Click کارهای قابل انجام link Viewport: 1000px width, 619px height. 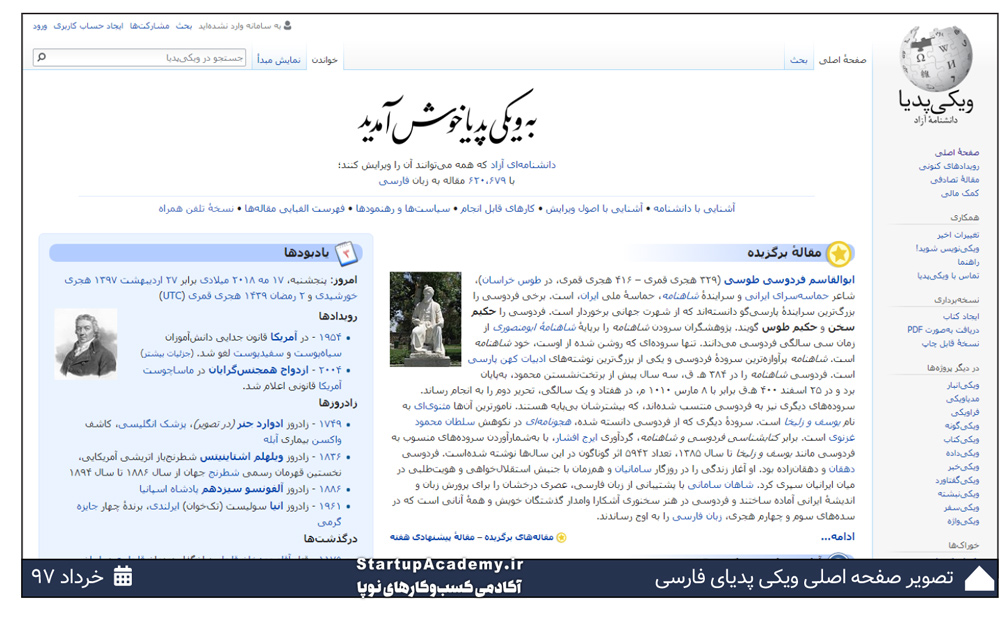pos(497,208)
